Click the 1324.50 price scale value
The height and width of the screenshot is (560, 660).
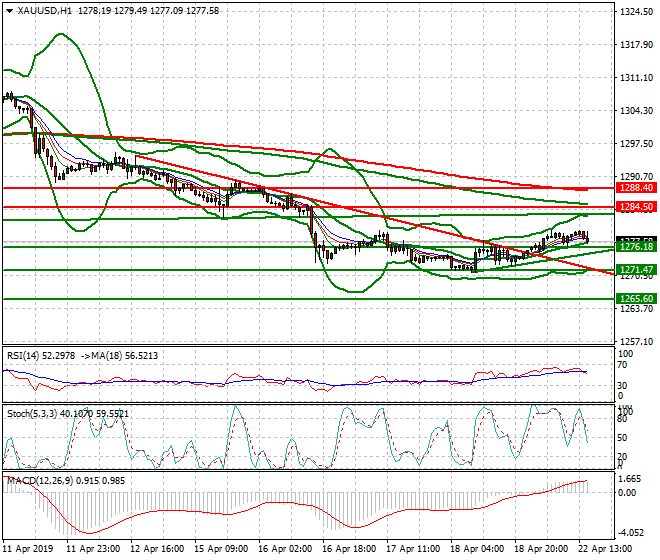click(636, 12)
